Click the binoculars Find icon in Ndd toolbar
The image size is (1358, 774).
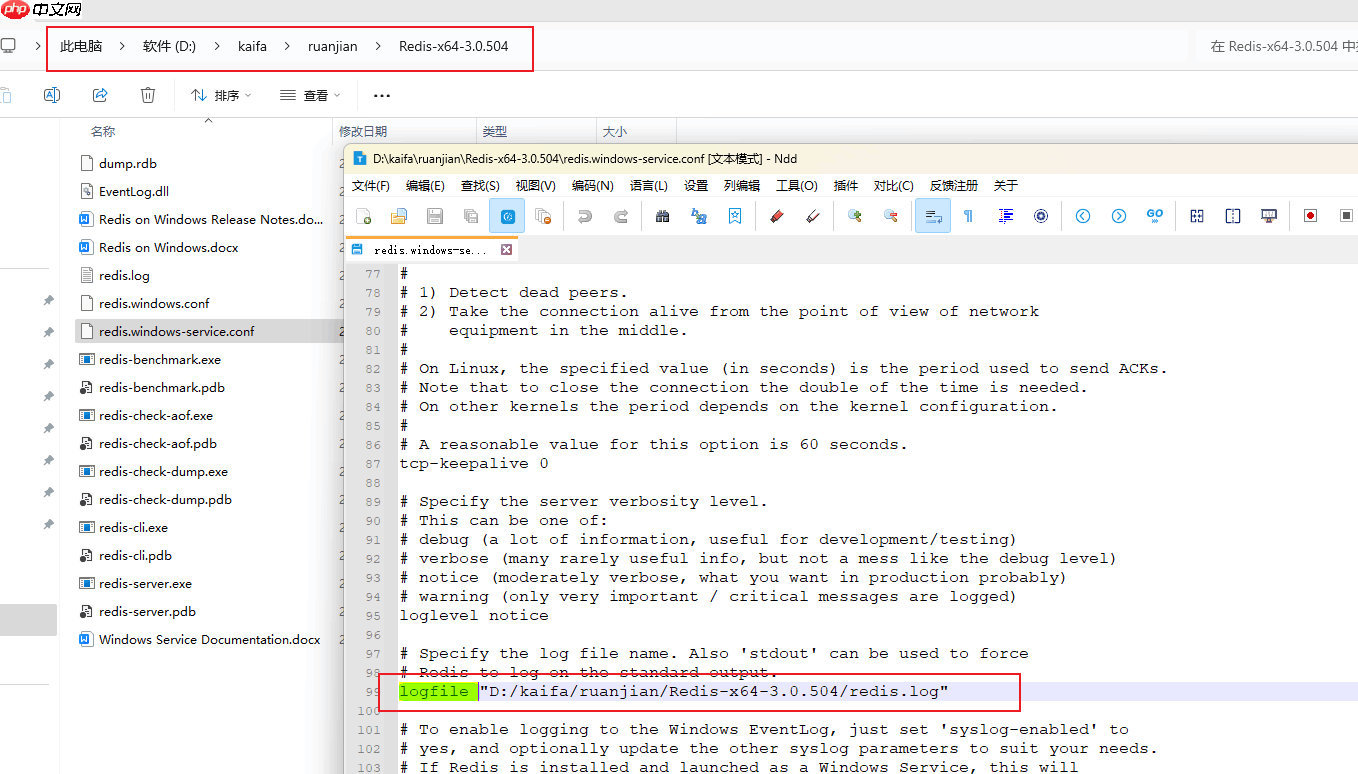[662, 216]
